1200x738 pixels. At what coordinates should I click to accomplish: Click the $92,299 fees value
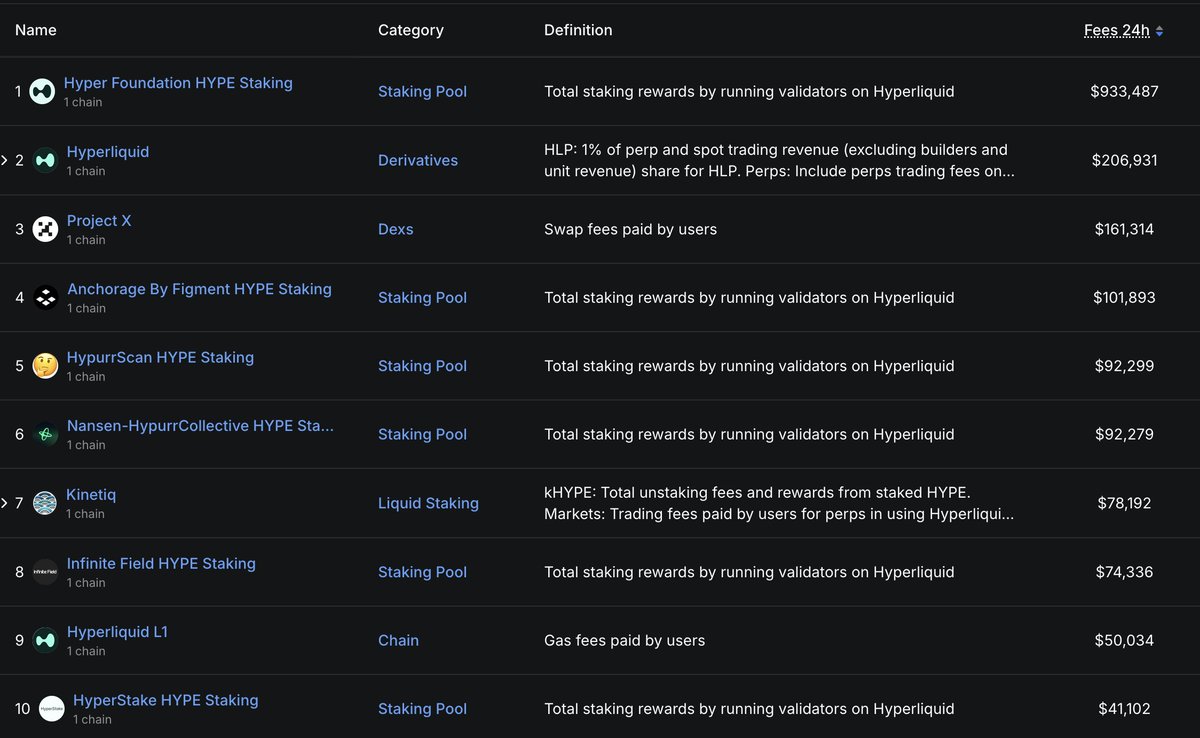click(1124, 366)
